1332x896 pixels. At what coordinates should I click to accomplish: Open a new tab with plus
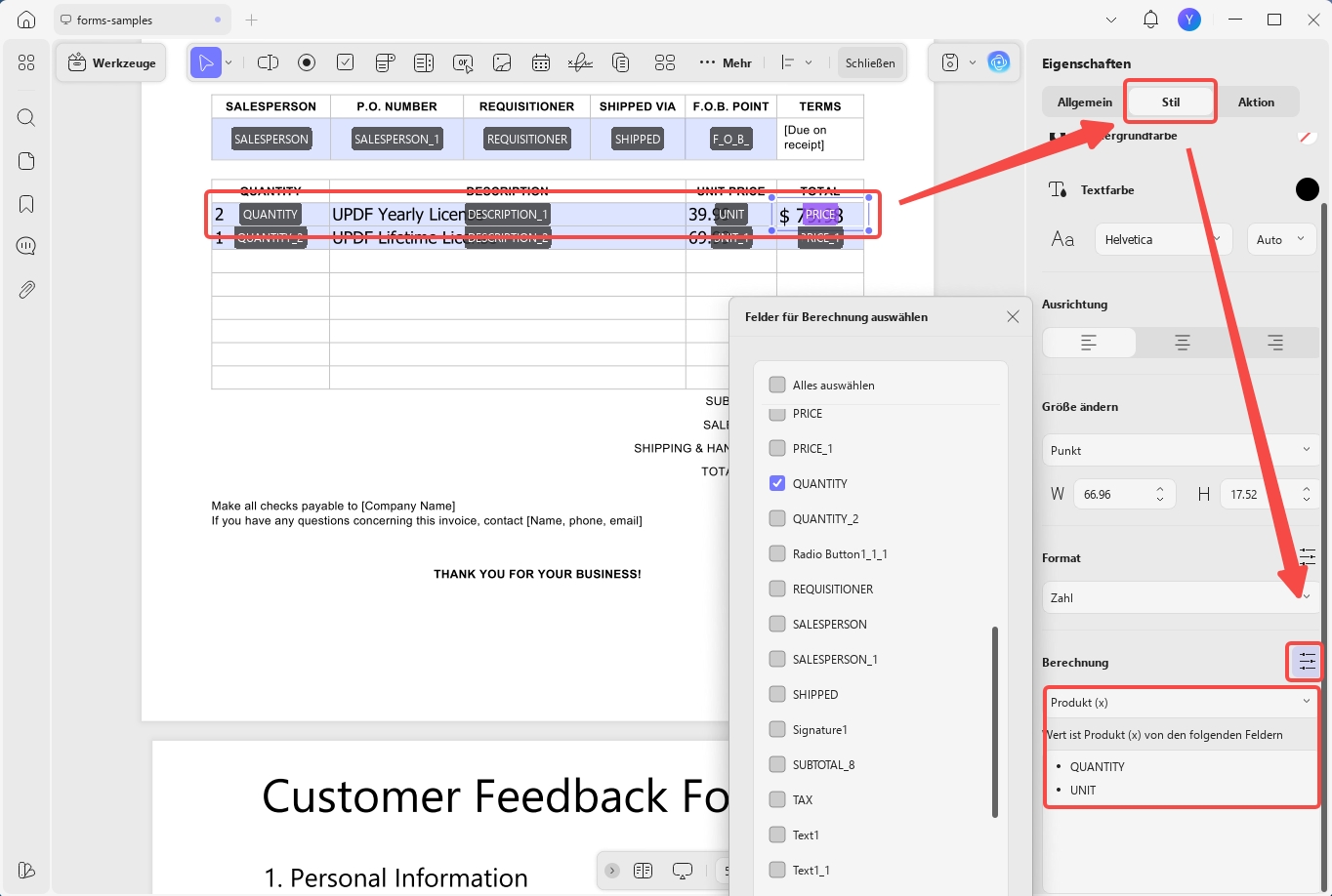252,20
